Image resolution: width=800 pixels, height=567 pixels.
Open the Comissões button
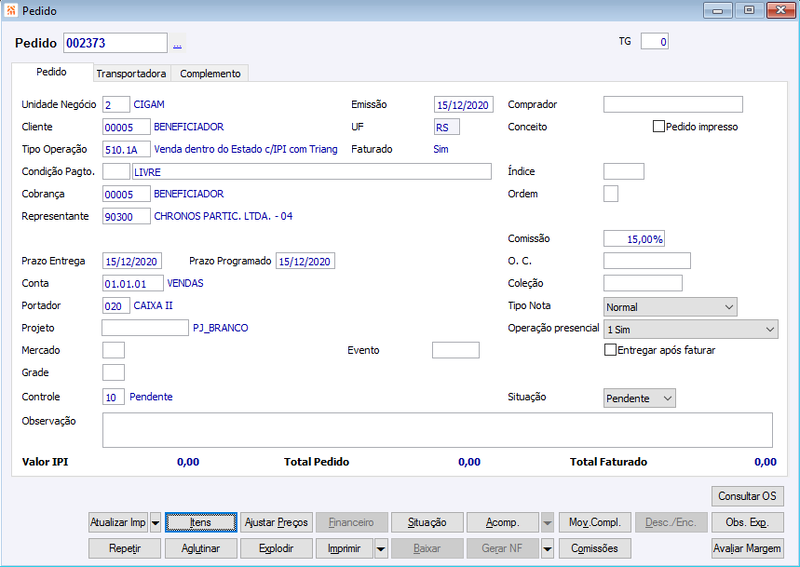[594, 549]
